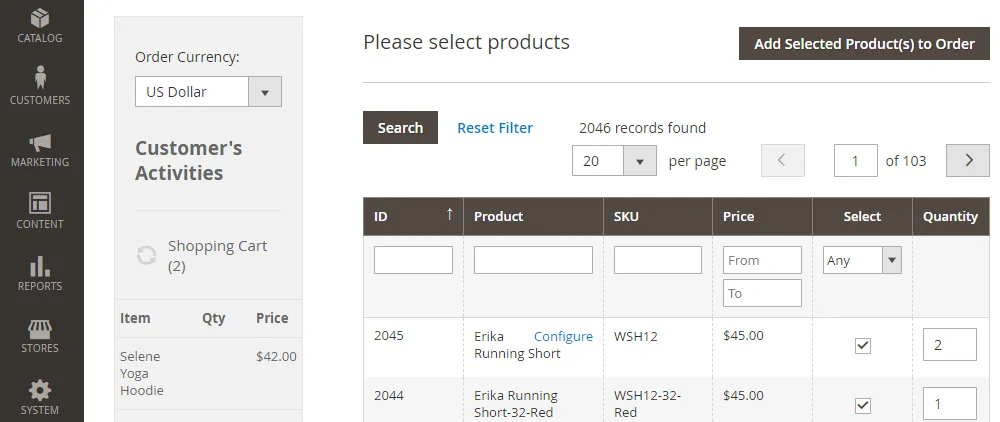Click the Product filter input field
The image size is (1000, 422).
pos(533,260)
